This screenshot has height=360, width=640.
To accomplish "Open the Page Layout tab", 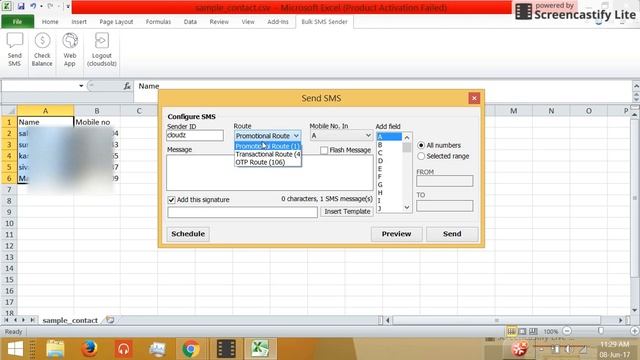I will pyautogui.click(x=116, y=22).
